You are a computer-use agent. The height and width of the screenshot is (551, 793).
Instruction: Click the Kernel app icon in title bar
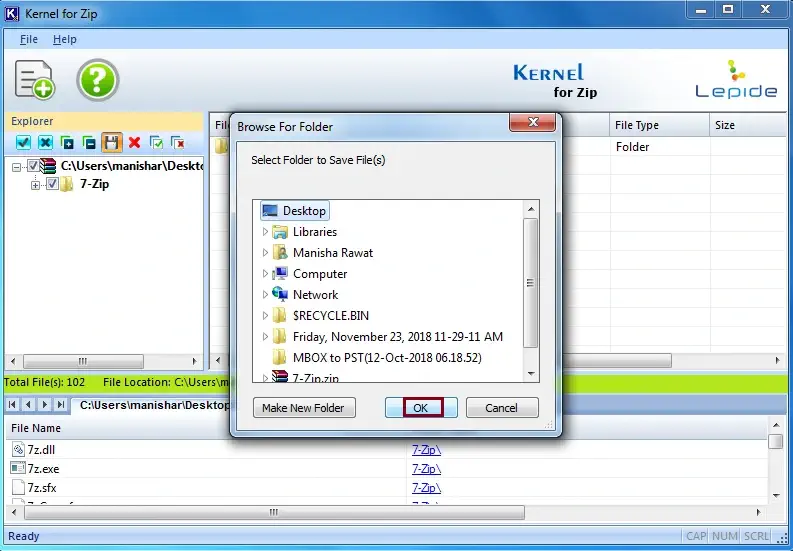point(12,14)
